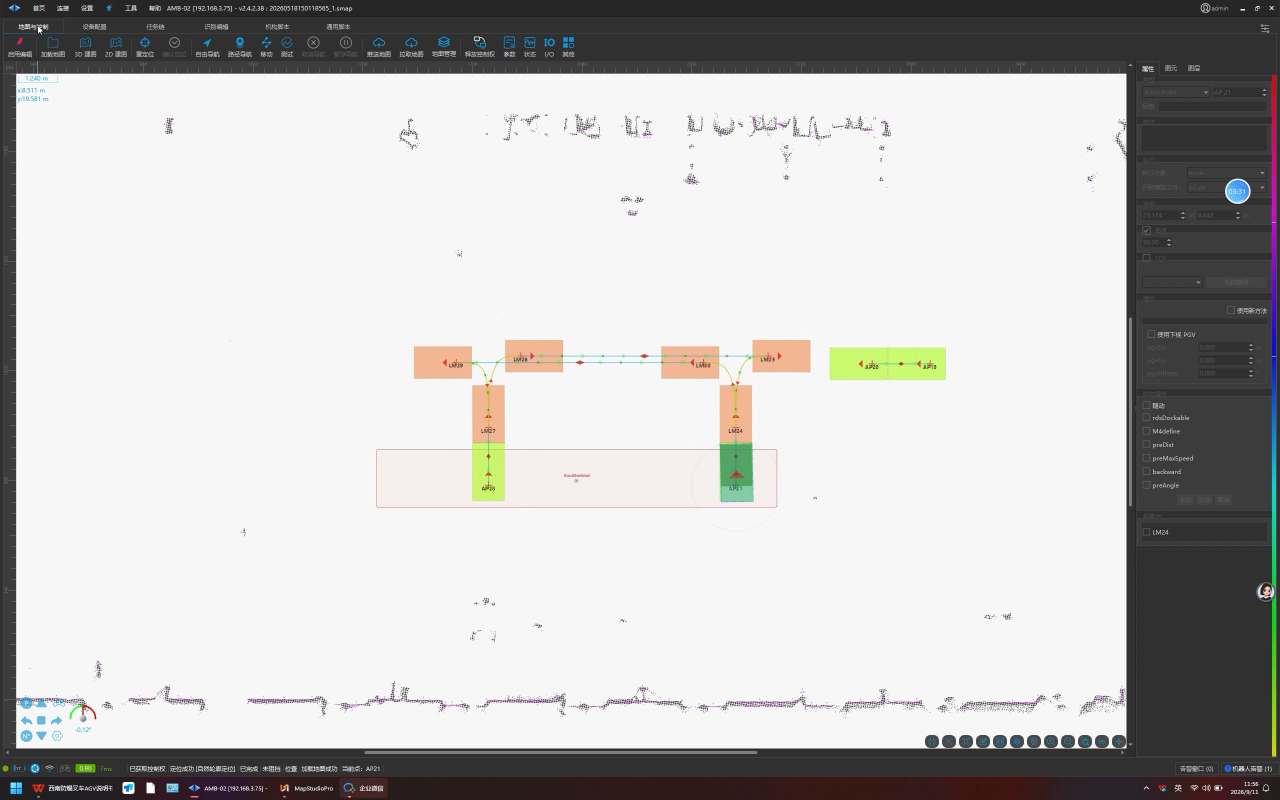Screen dimensions: 1280x800
Task: Click the 启用编辑 pencil icon
Action: click(19, 43)
